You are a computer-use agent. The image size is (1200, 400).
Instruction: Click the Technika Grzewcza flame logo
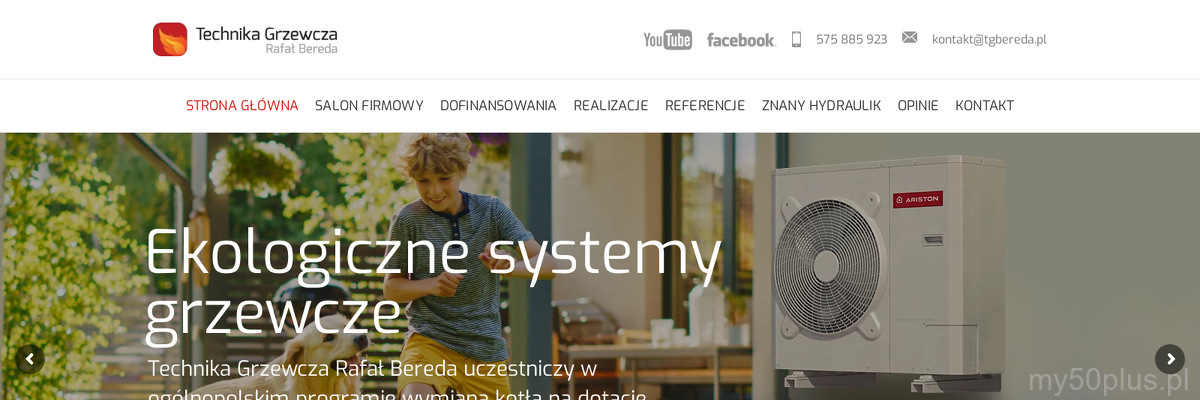pos(170,39)
